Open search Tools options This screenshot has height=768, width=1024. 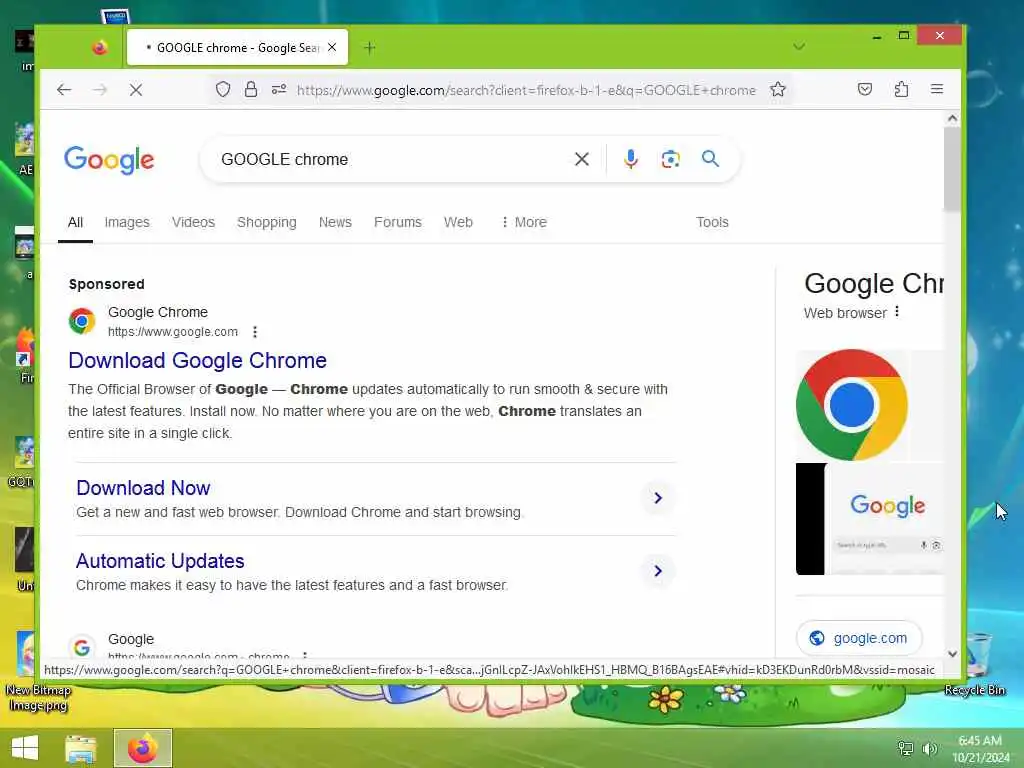point(712,223)
